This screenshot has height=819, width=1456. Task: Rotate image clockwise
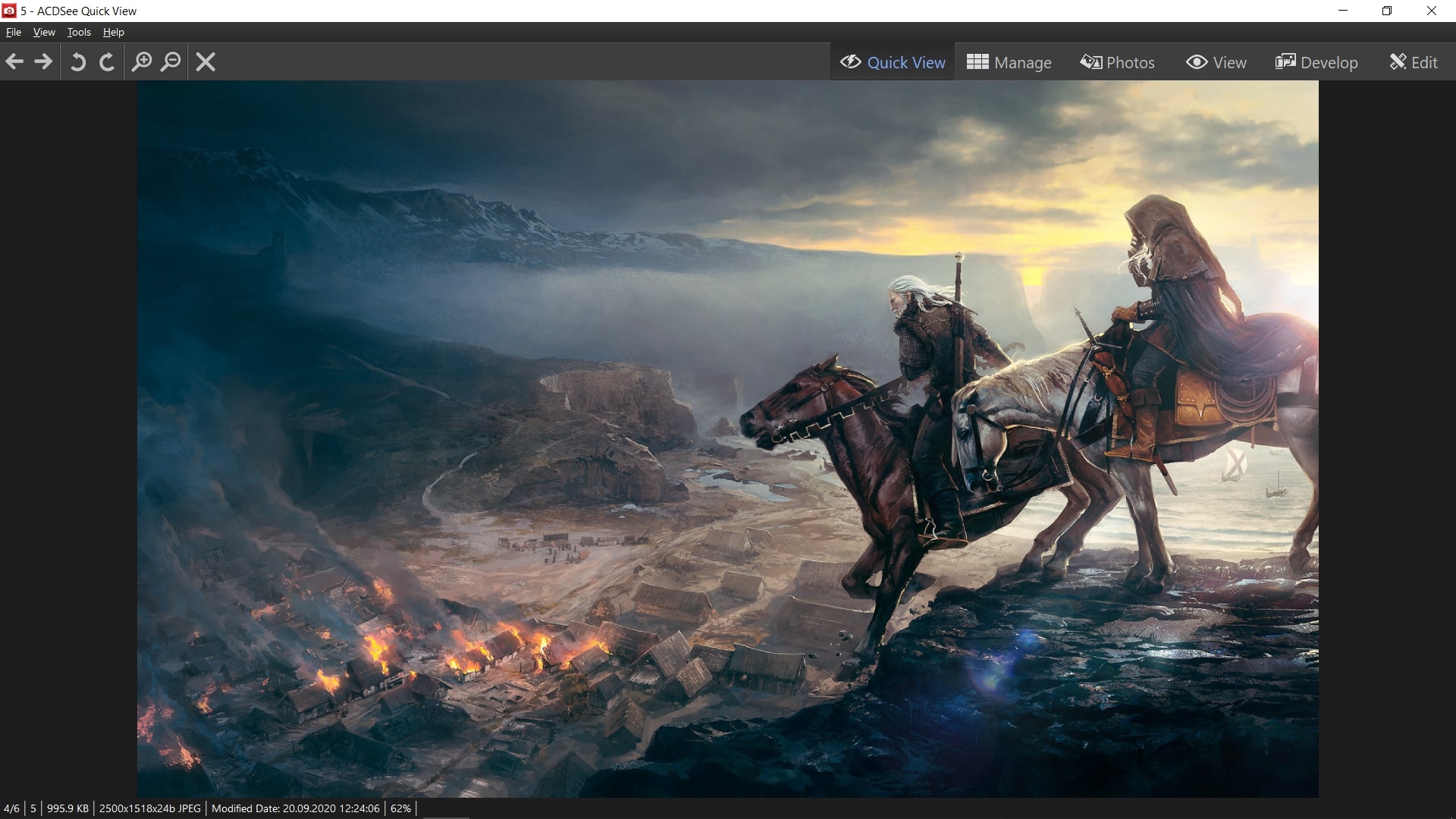pyautogui.click(x=107, y=61)
